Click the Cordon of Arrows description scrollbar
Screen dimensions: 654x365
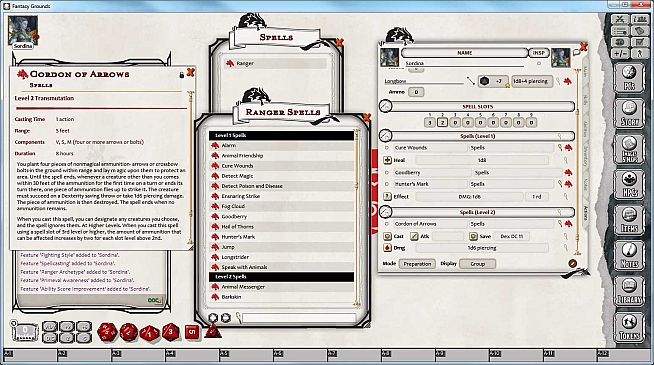tap(191, 167)
